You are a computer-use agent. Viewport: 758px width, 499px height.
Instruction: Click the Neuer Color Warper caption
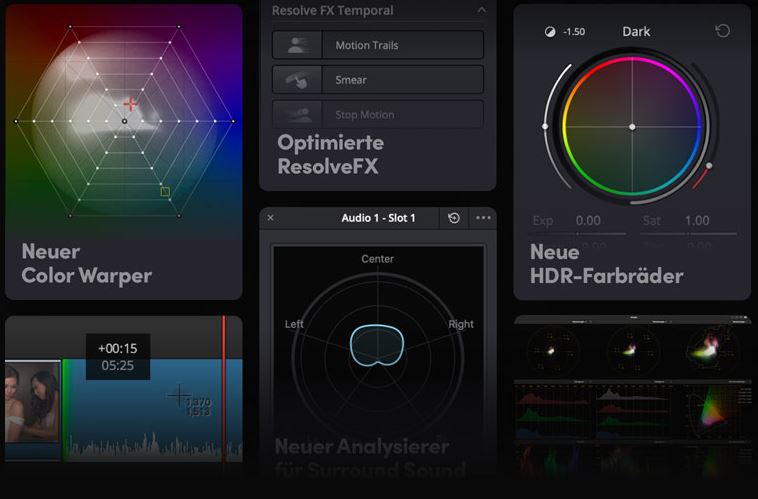click(x=87, y=264)
